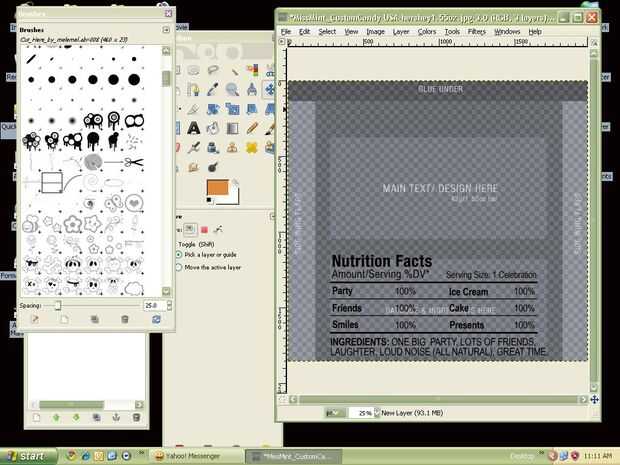Click the delete layer trash icon
This screenshot has width=620, height=465.
[x=136, y=418]
